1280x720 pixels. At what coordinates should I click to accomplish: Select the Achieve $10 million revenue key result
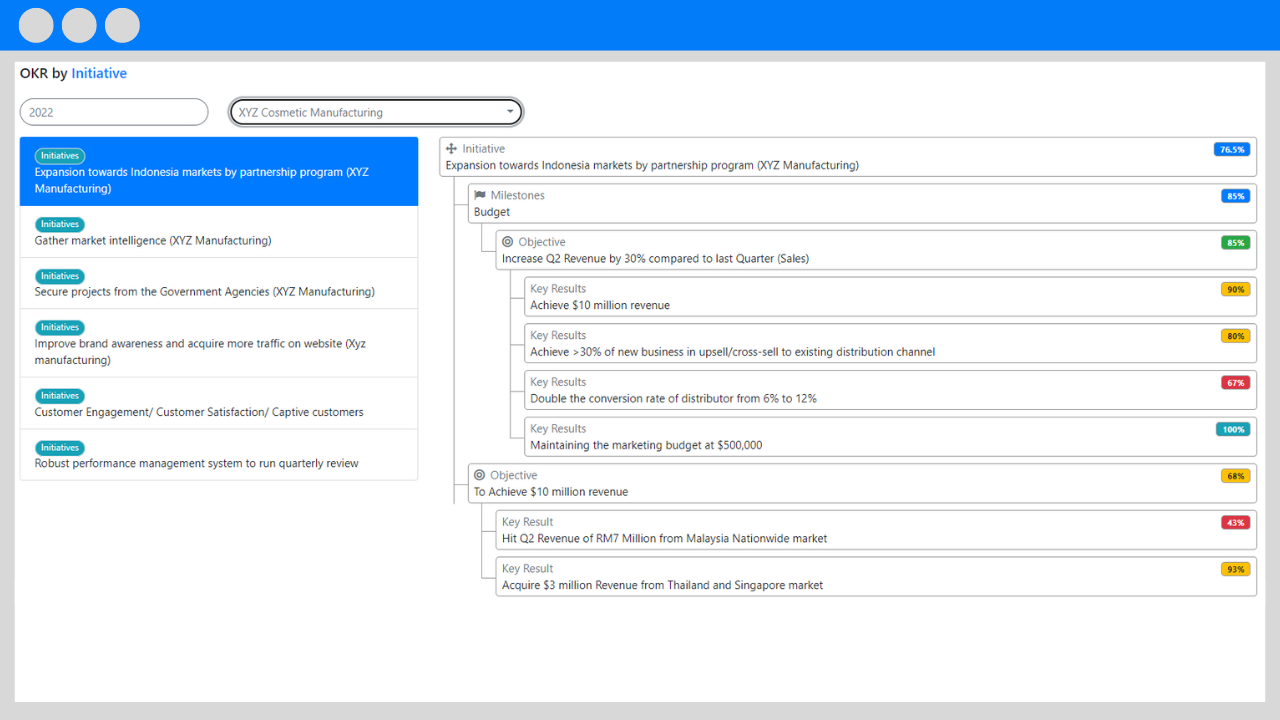point(600,305)
